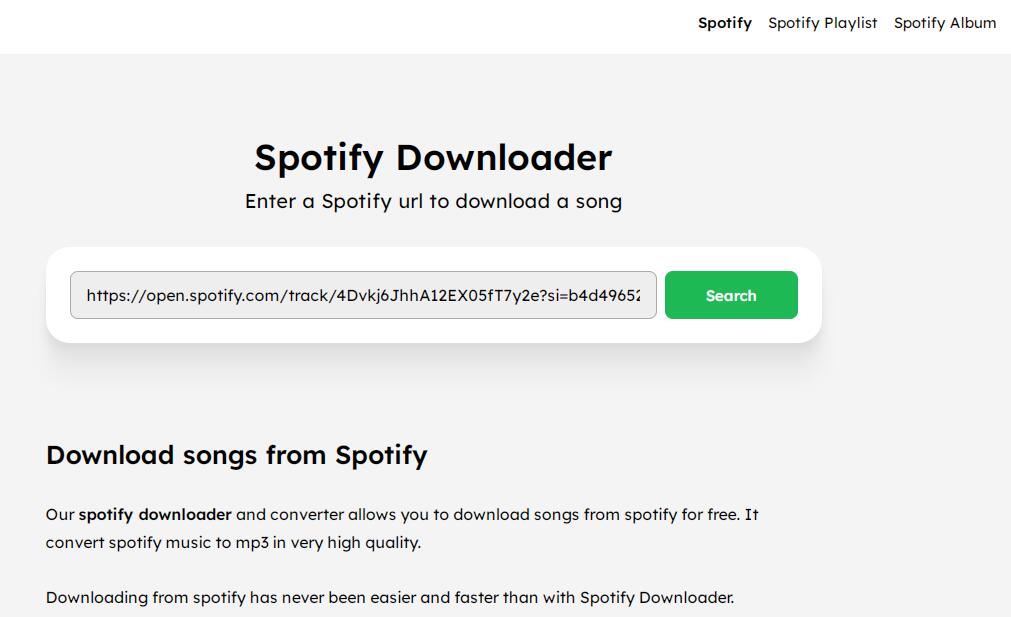Go to the Spotify Playlist page
1011x617 pixels.
pos(822,23)
